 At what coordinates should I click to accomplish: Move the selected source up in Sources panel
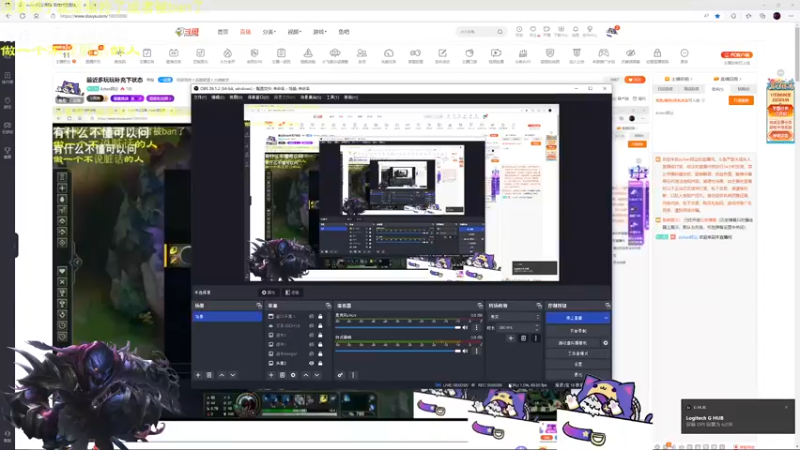[x=306, y=375]
